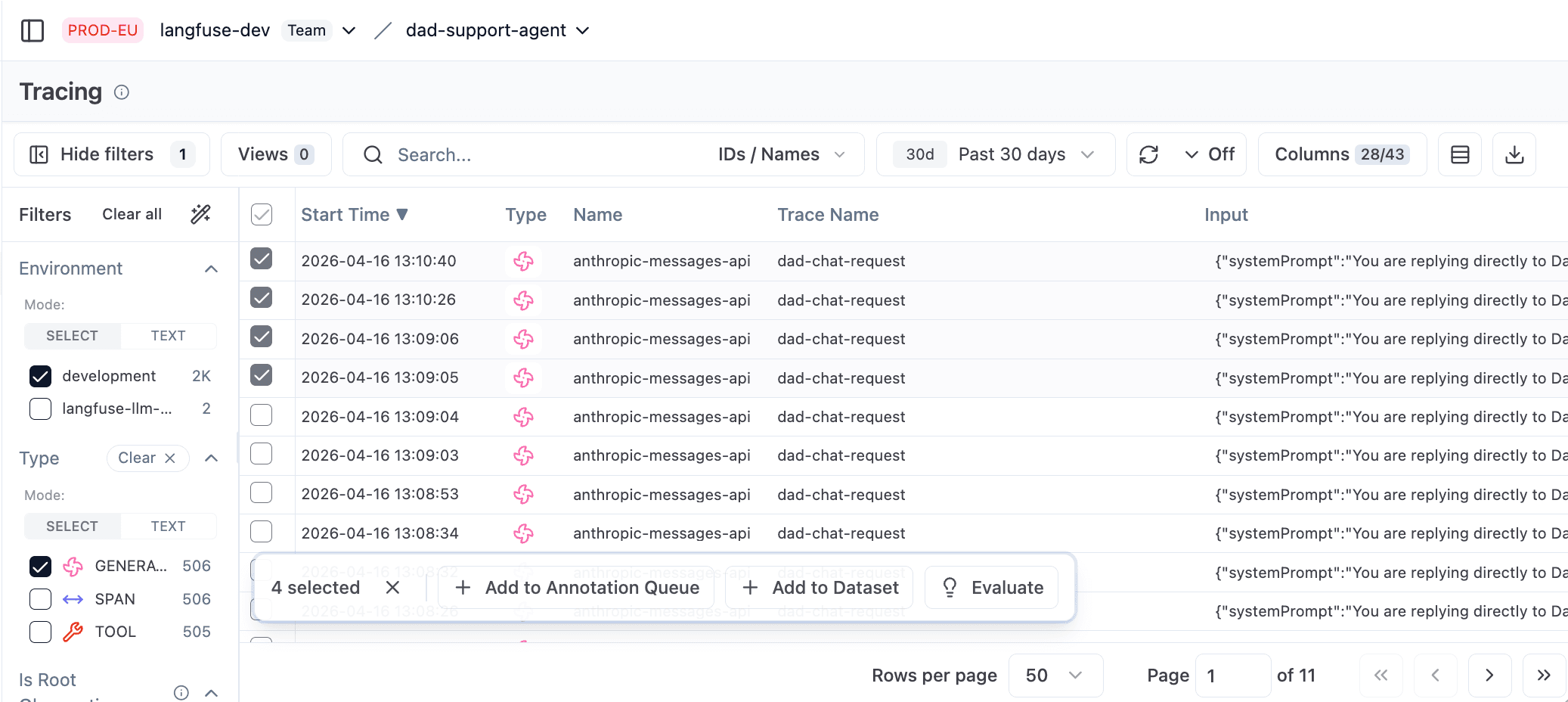This screenshot has width=1568, height=702.
Task: Click the Tracing info icon
Action: tap(122, 92)
